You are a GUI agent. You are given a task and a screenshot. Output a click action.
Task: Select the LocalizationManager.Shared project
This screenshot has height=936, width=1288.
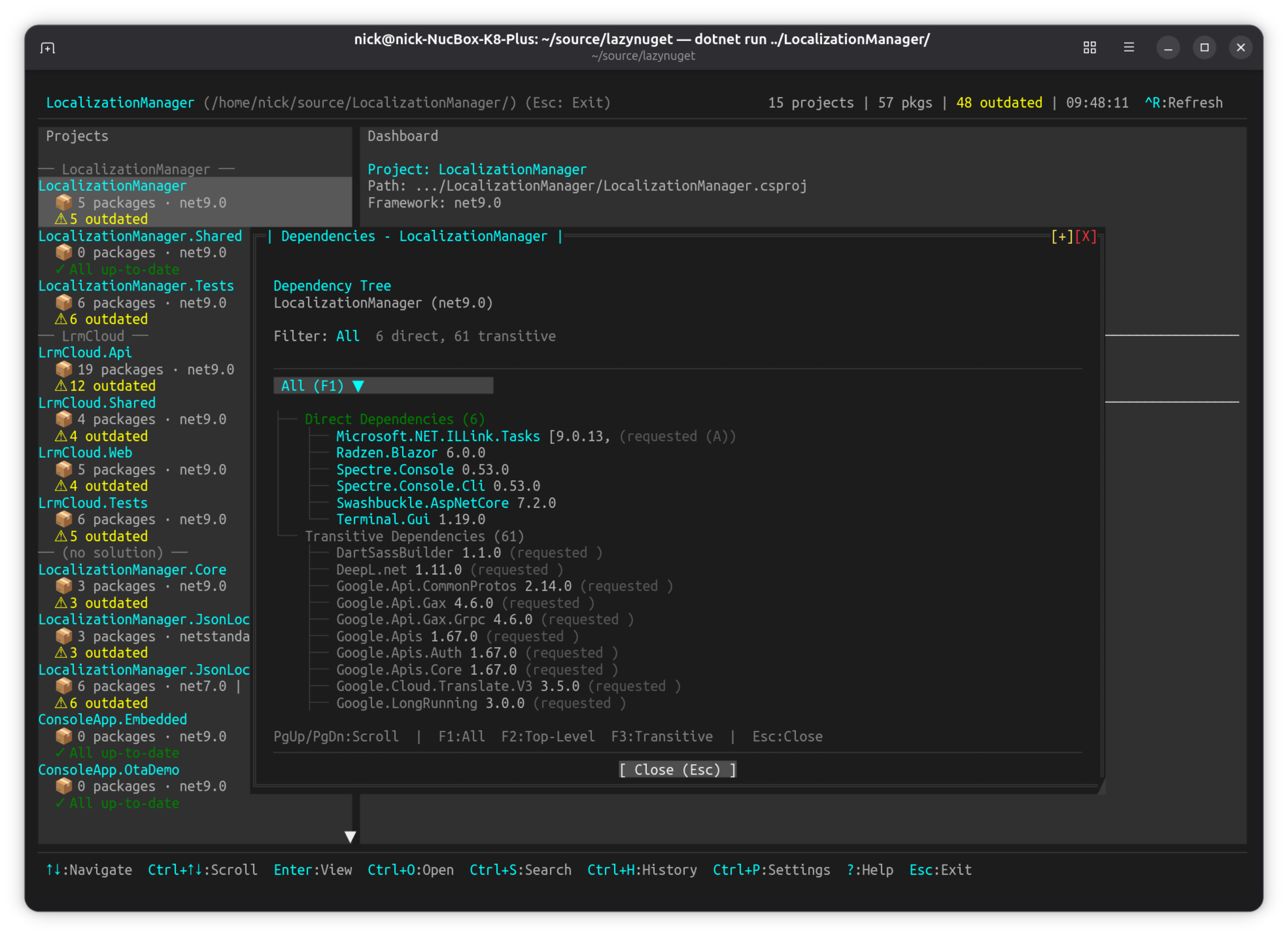pos(140,236)
